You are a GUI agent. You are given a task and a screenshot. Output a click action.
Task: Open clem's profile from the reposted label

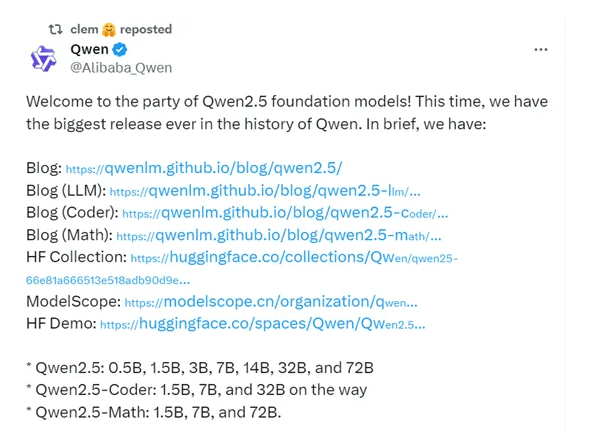(84, 29)
